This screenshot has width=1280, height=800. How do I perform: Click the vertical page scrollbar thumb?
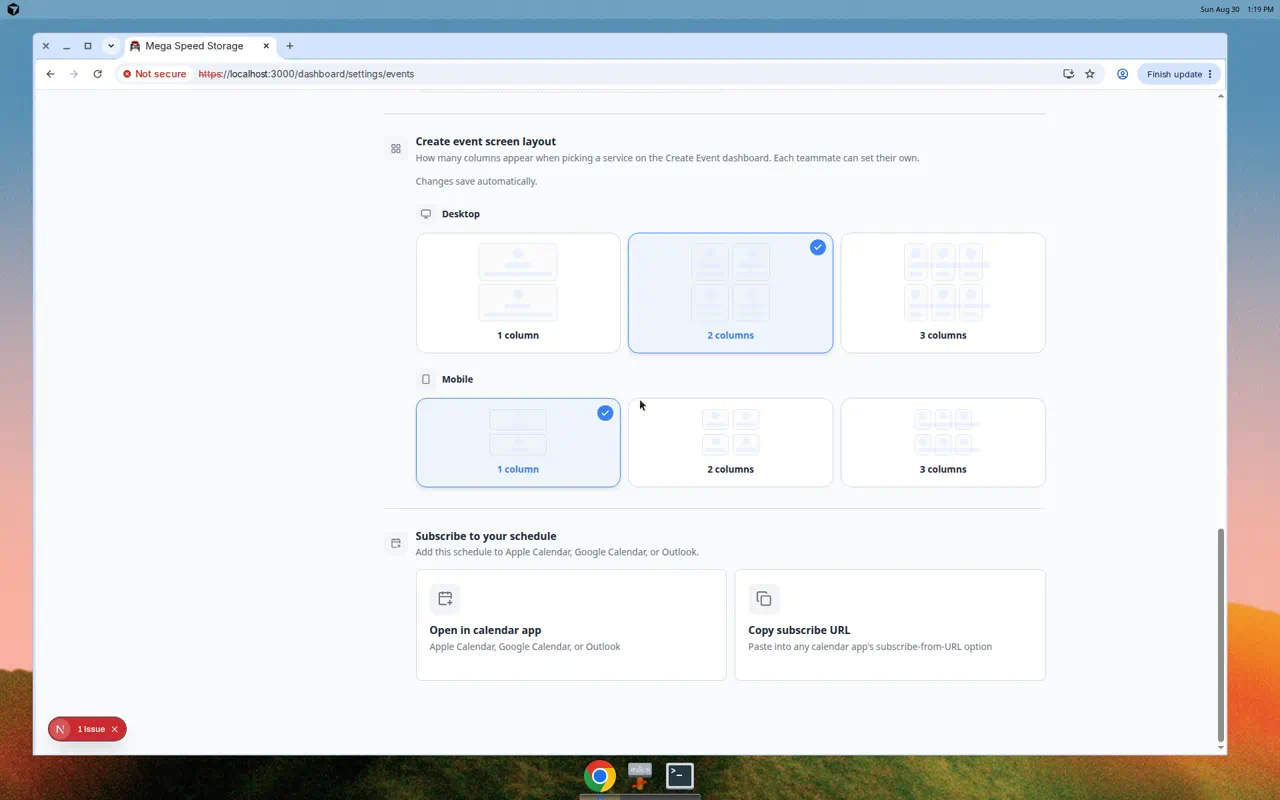(x=1221, y=635)
